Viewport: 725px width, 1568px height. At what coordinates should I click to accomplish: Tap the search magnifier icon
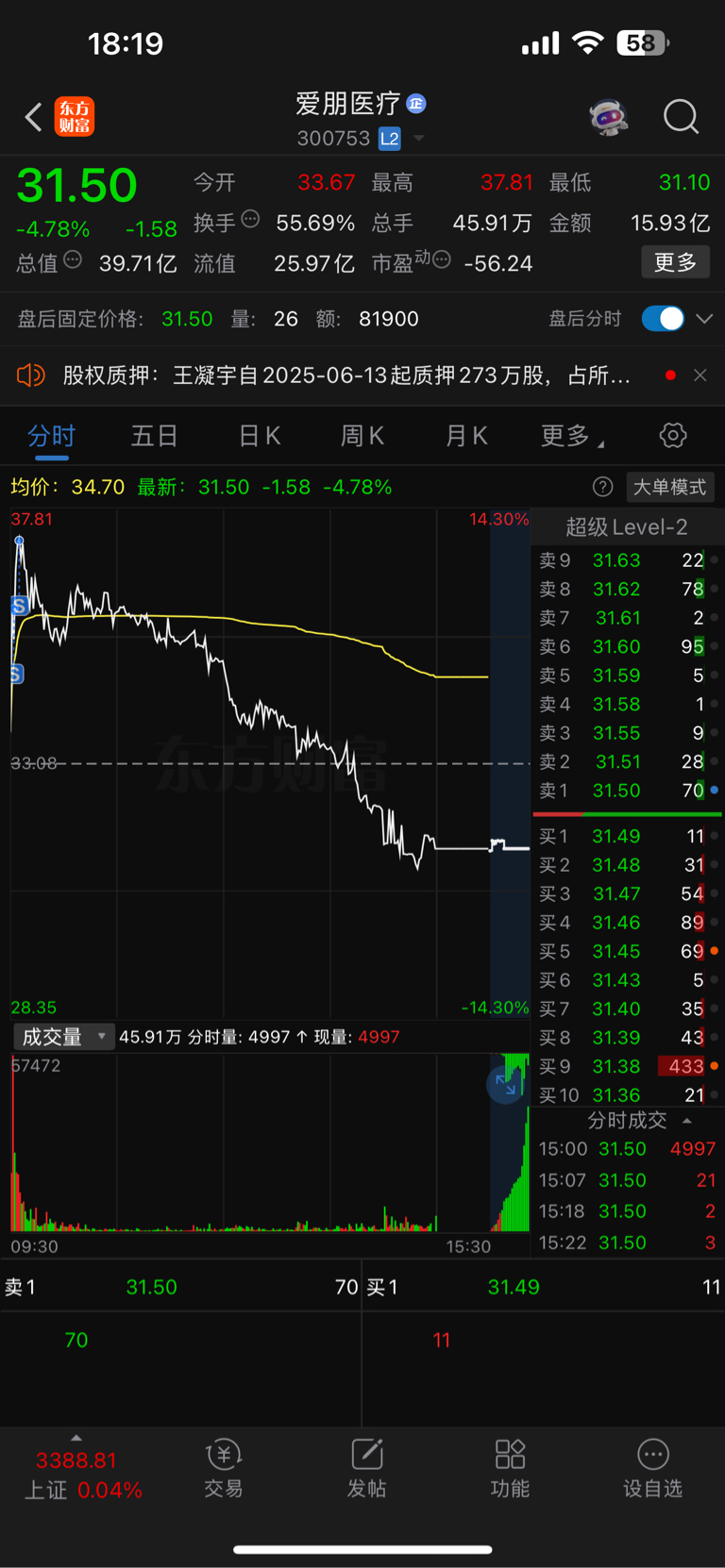tap(681, 117)
